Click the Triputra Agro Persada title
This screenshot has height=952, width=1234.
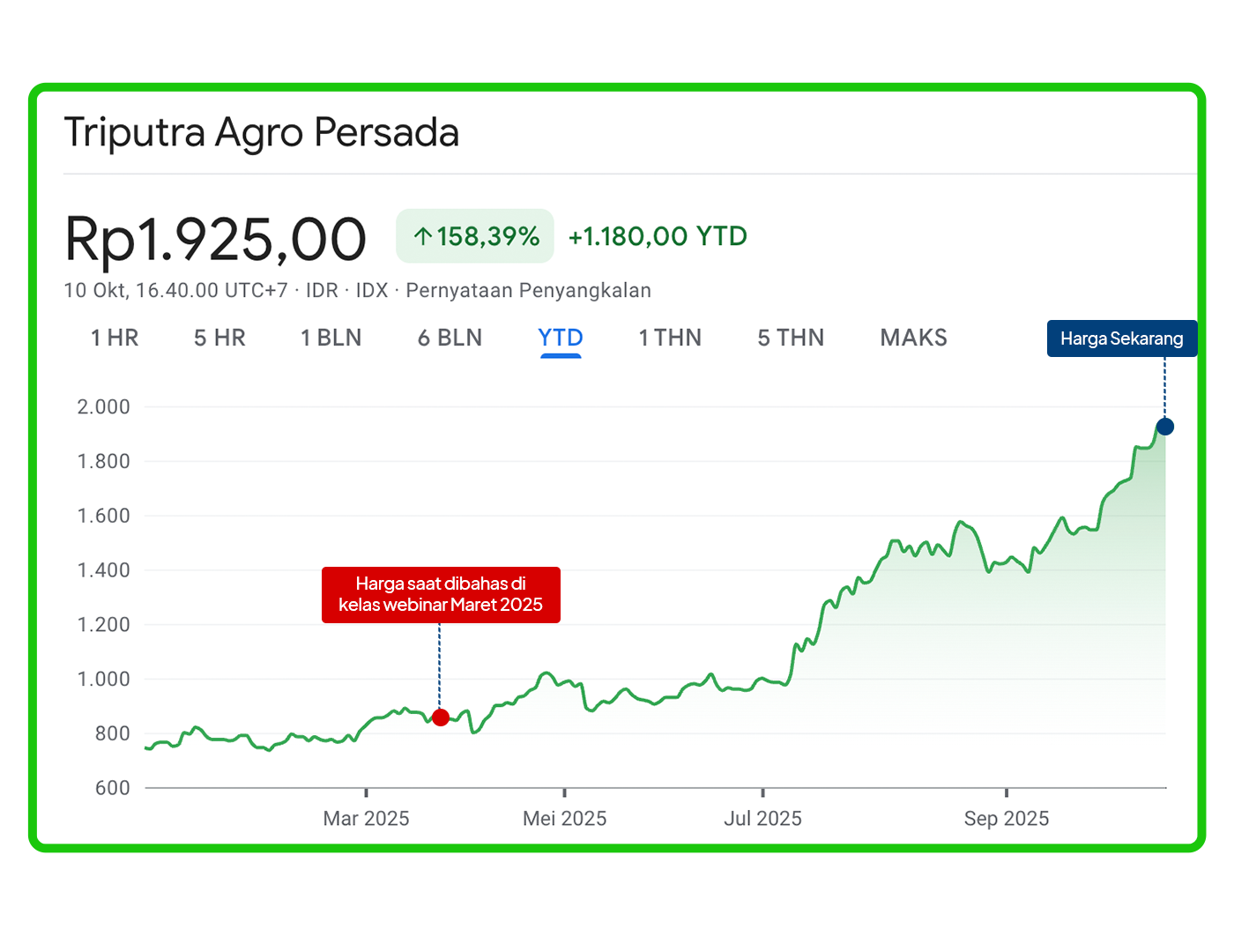[x=262, y=133]
